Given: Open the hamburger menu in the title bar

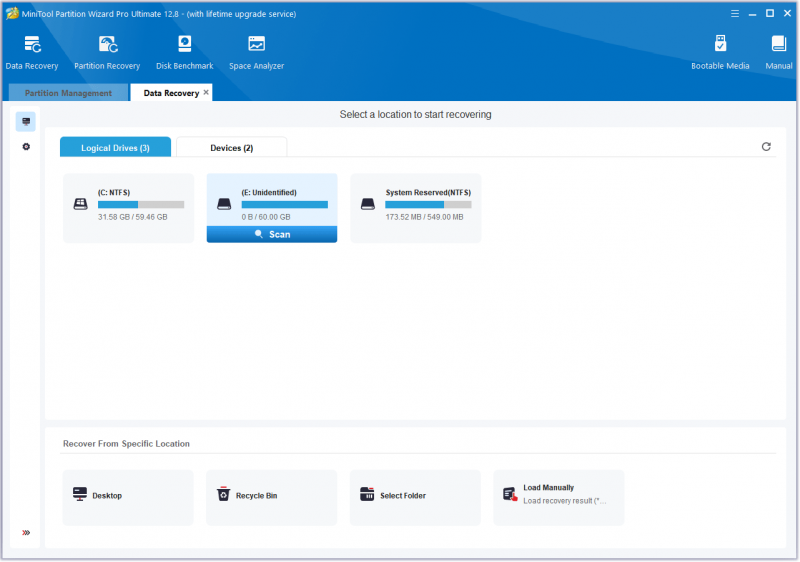Looking at the screenshot, I should [735, 14].
